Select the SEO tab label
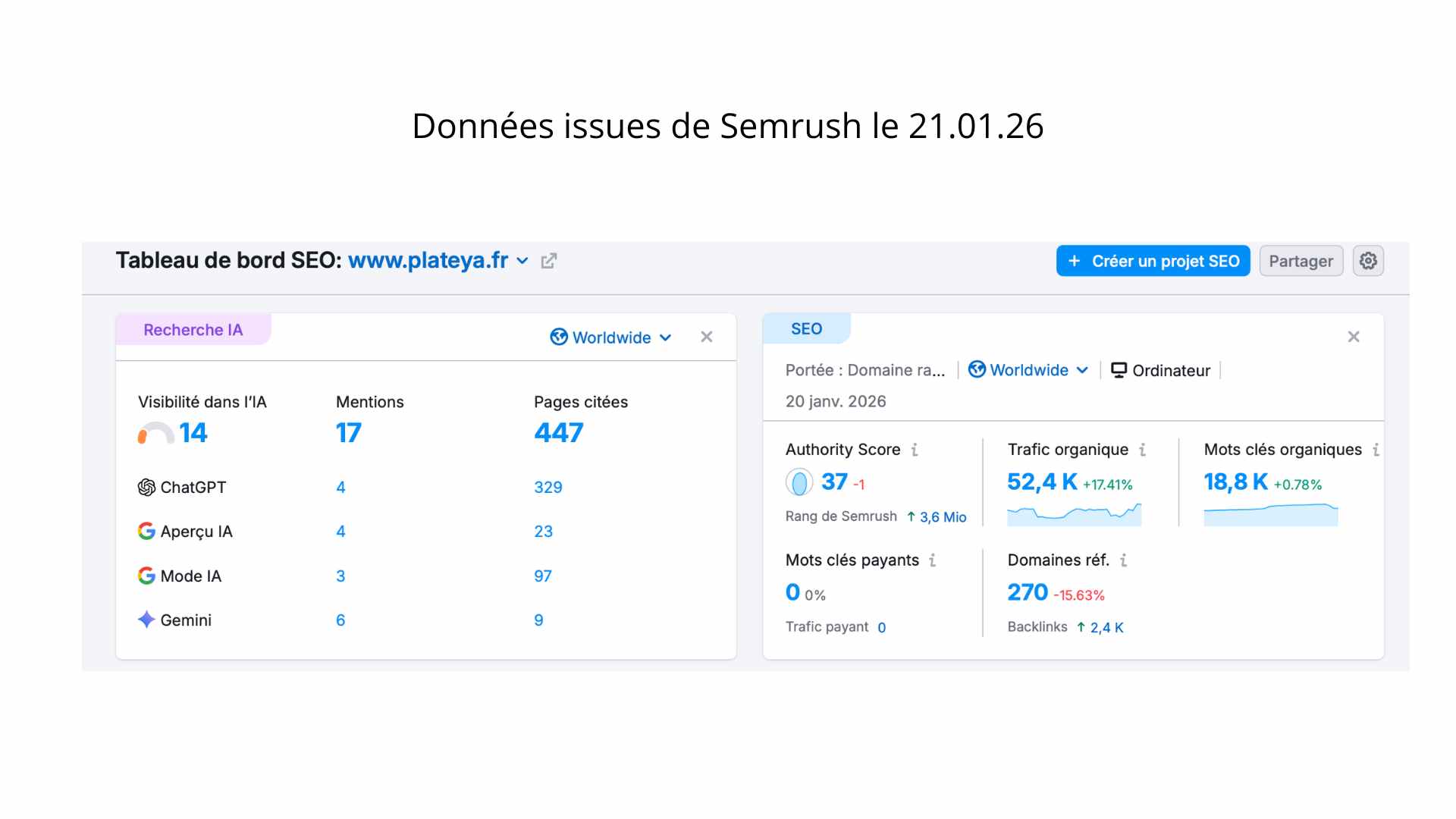 coord(806,329)
